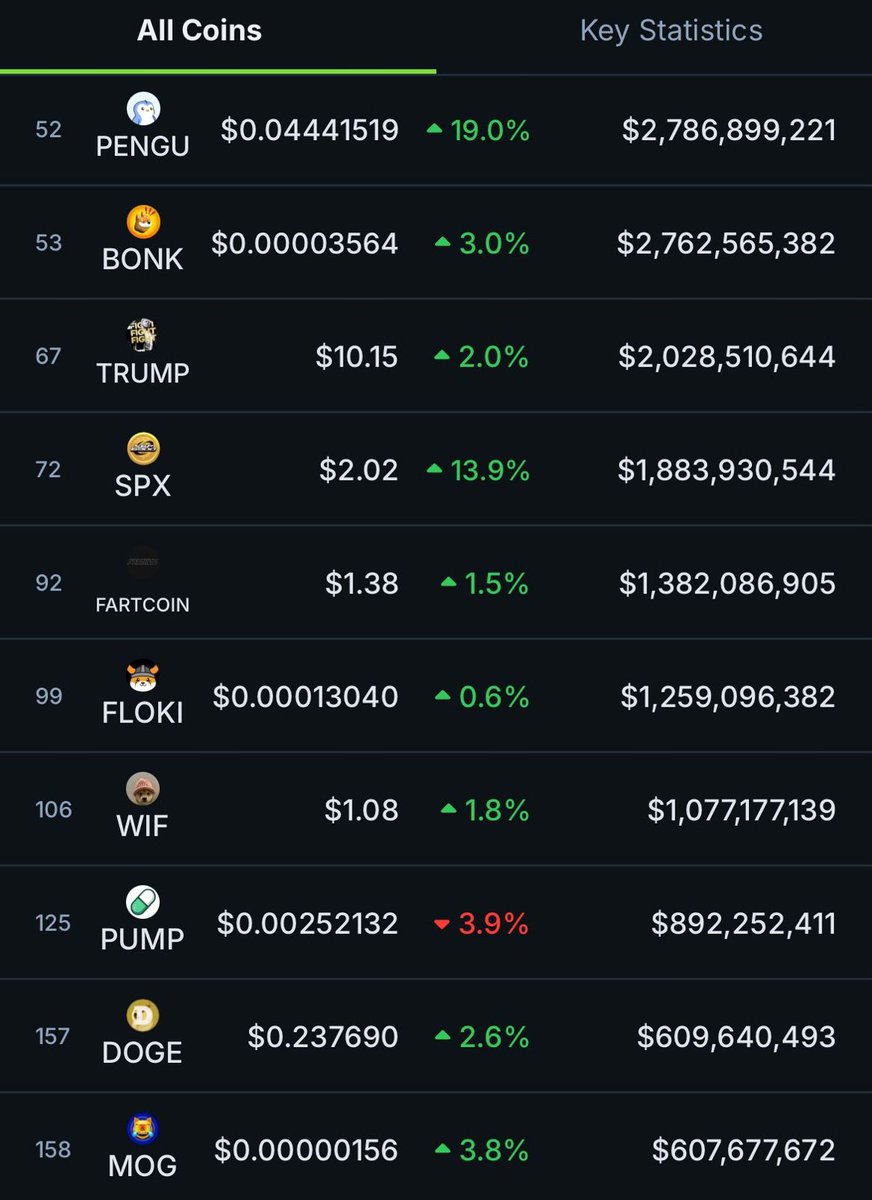Open the MOG cat icon
Viewport: 872px width, 1200px height.
(x=143, y=1129)
